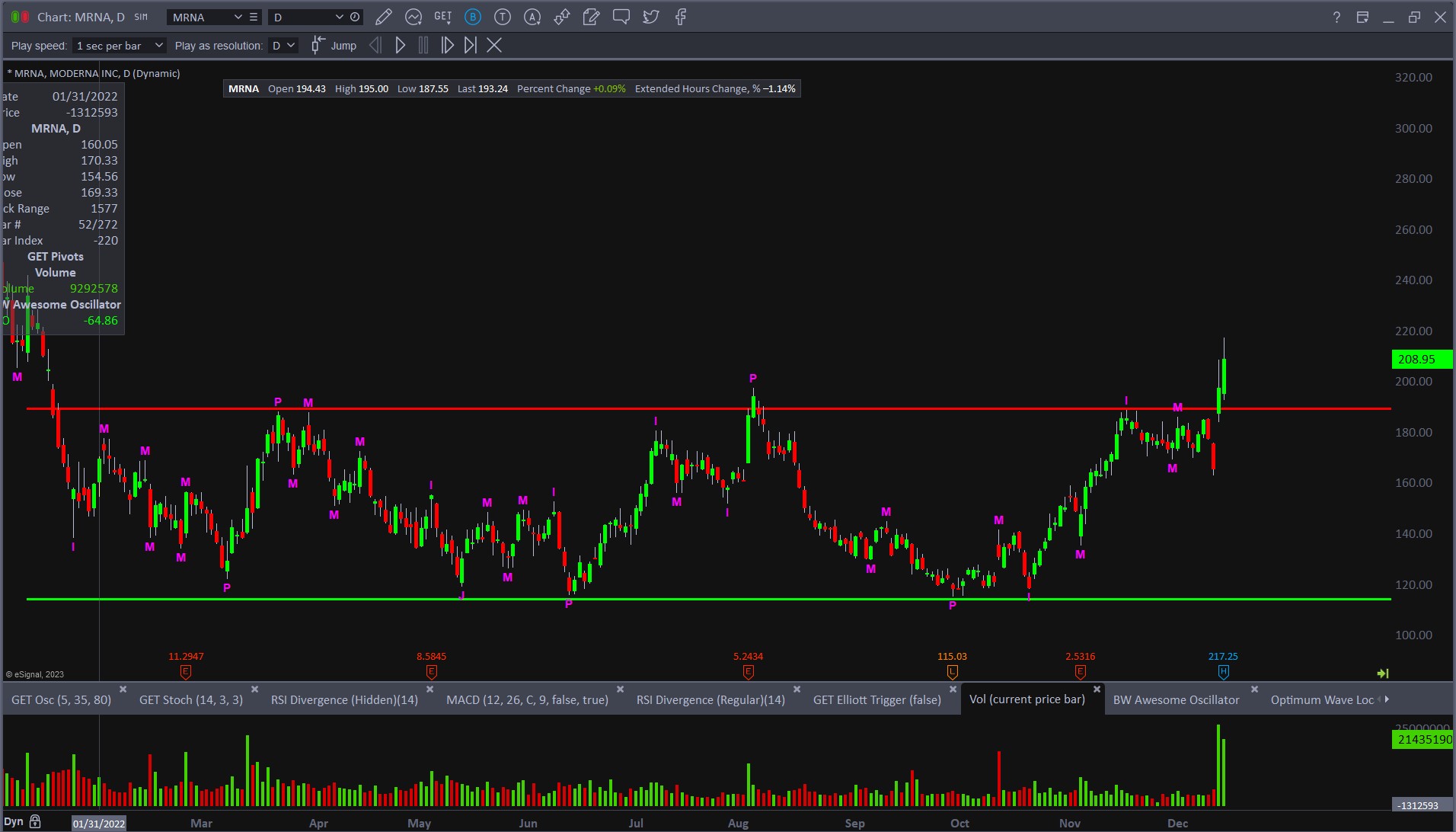Open the Play speed dropdown
The width and height of the screenshot is (1456, 832).
120,46
